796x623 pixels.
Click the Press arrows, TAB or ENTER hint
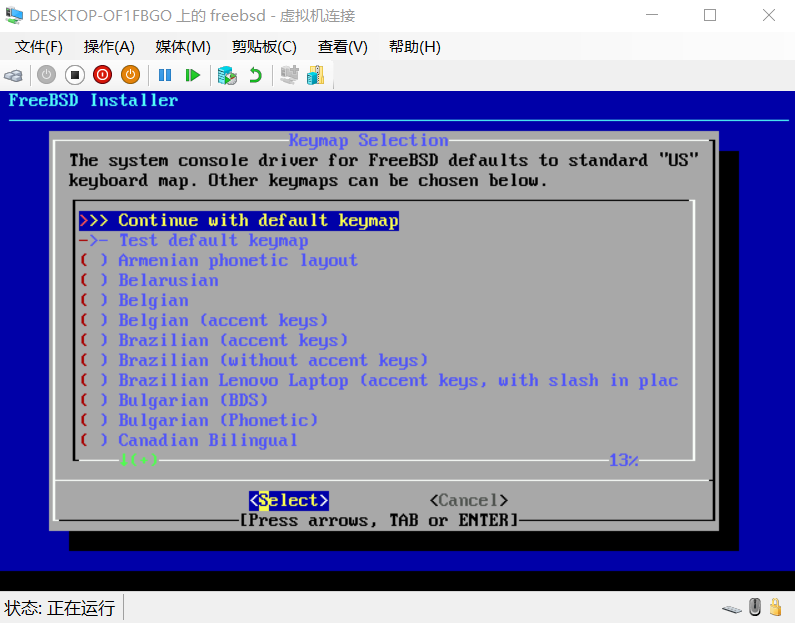coord(379,520)
